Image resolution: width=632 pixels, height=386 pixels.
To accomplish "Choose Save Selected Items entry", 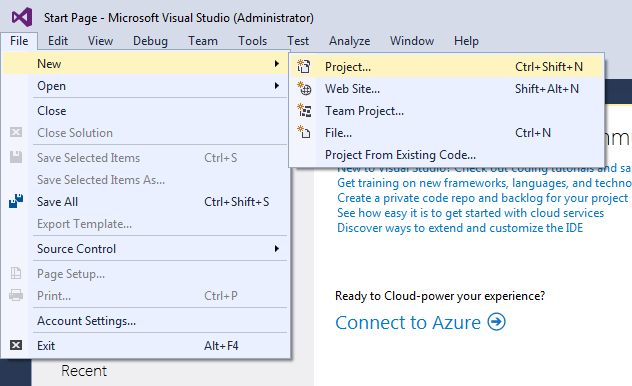I will click(146, 158).
